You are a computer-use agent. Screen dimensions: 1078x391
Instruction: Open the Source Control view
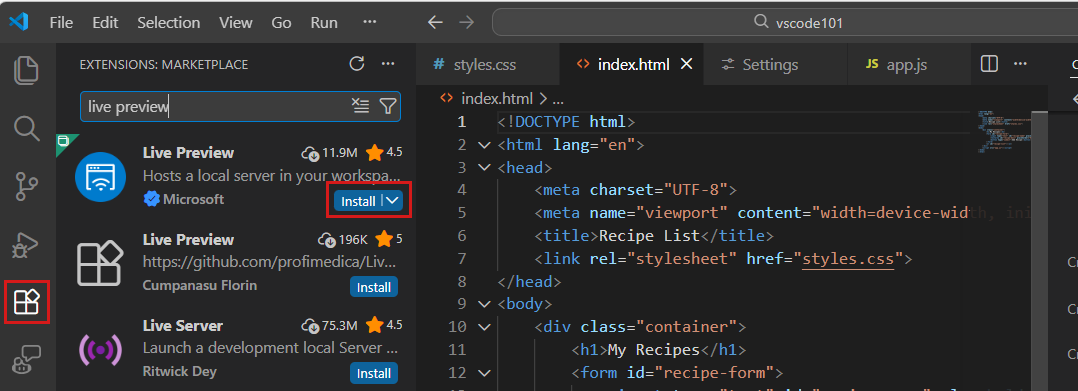pyautogui.click(x=27, y=187)
